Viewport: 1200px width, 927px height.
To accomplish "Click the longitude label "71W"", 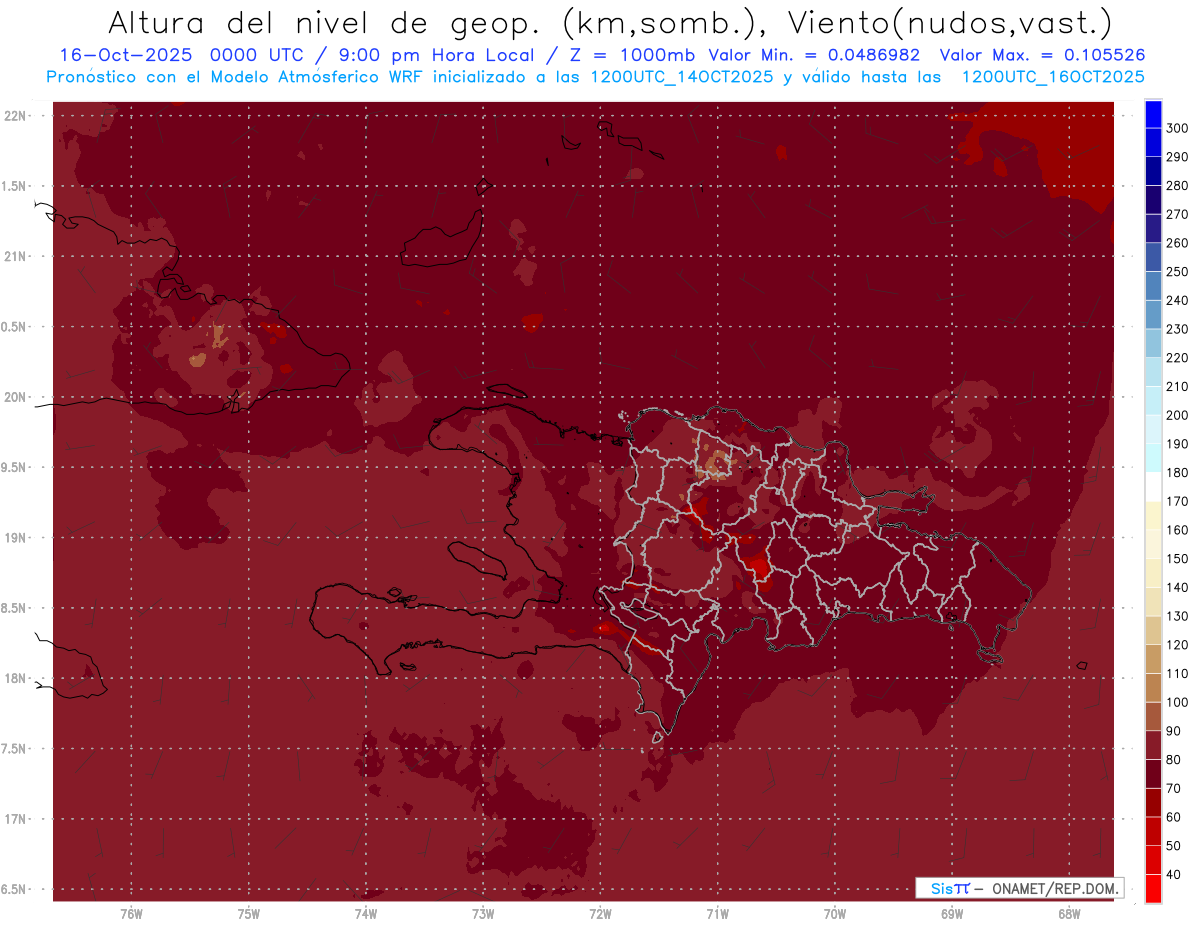I will 717,915.
